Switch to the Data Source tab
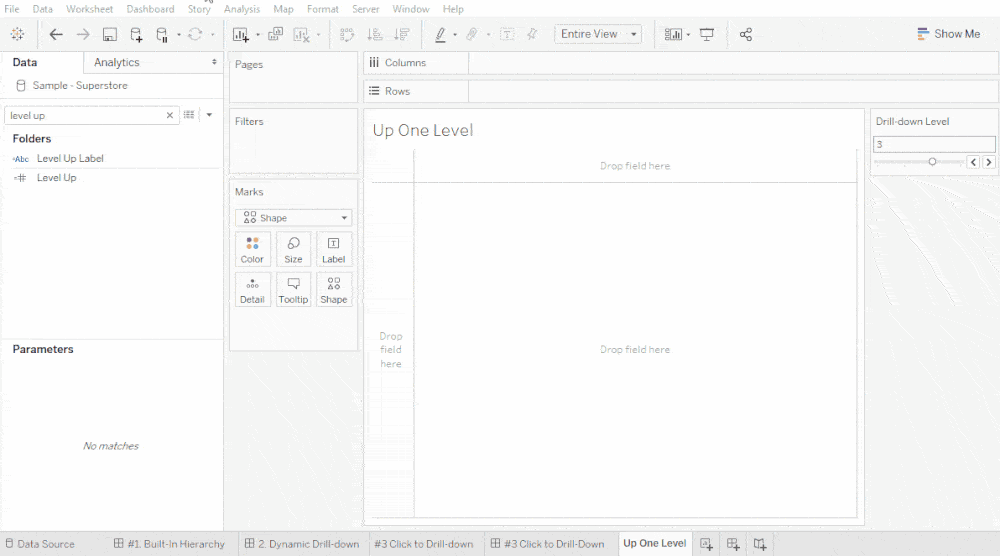 click(x=40, y=544)
